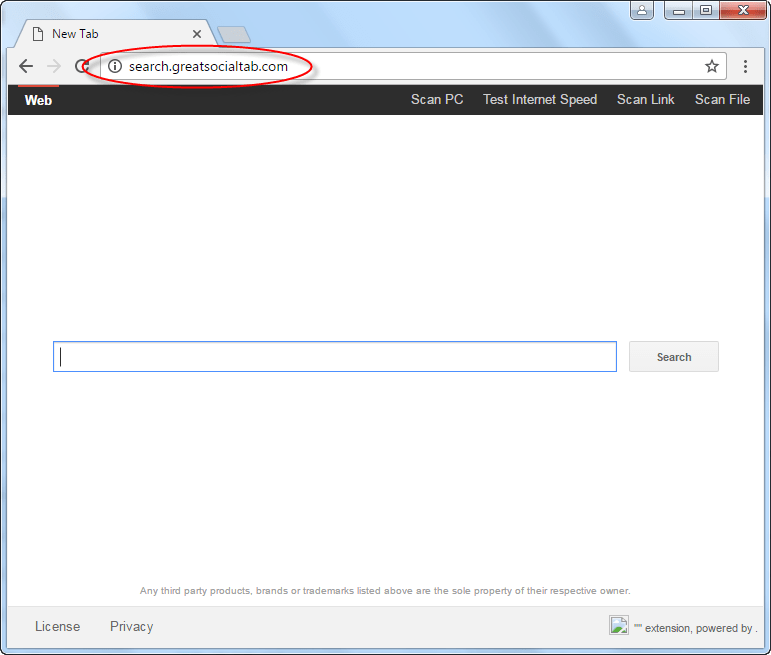Viewport: 771px width, 655px height.
Task: Open the Scan PC menu item
Action: point(437,99)
